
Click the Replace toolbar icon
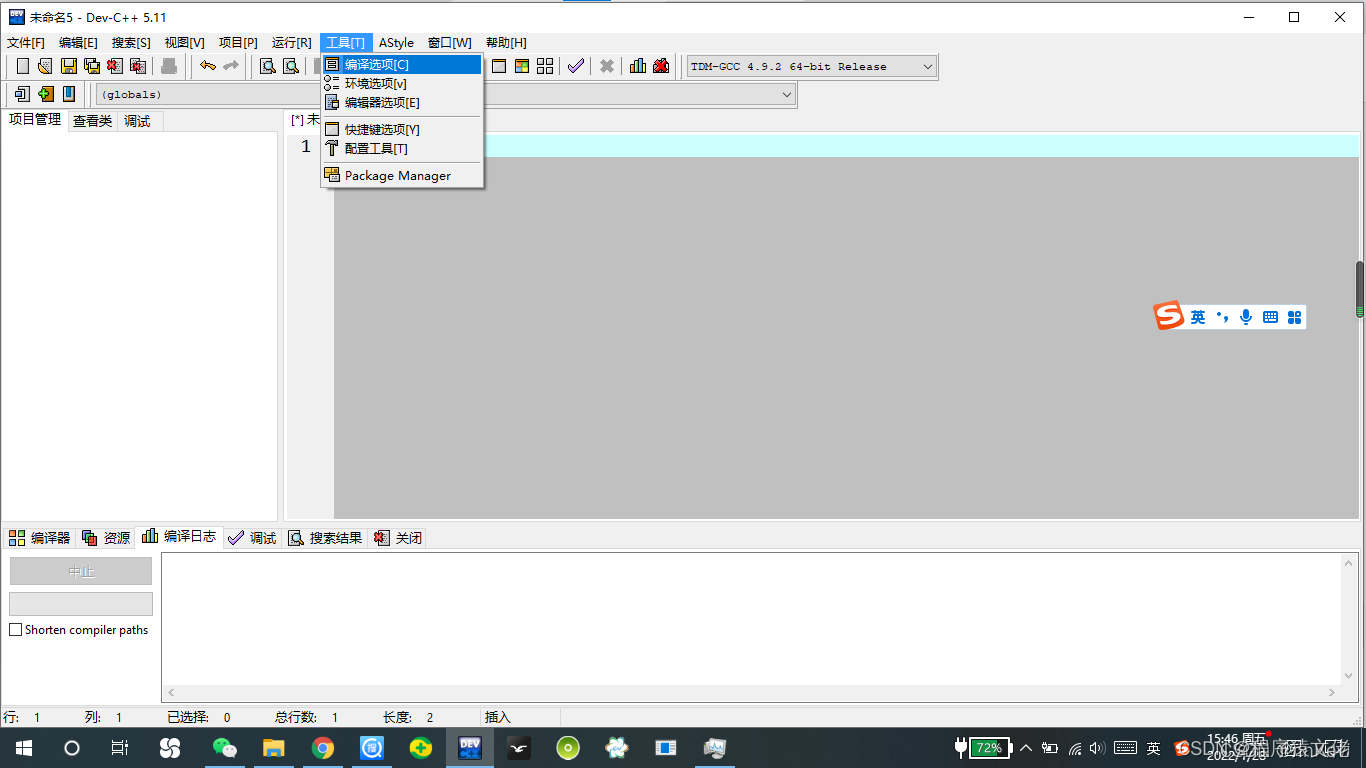(291, 66)
